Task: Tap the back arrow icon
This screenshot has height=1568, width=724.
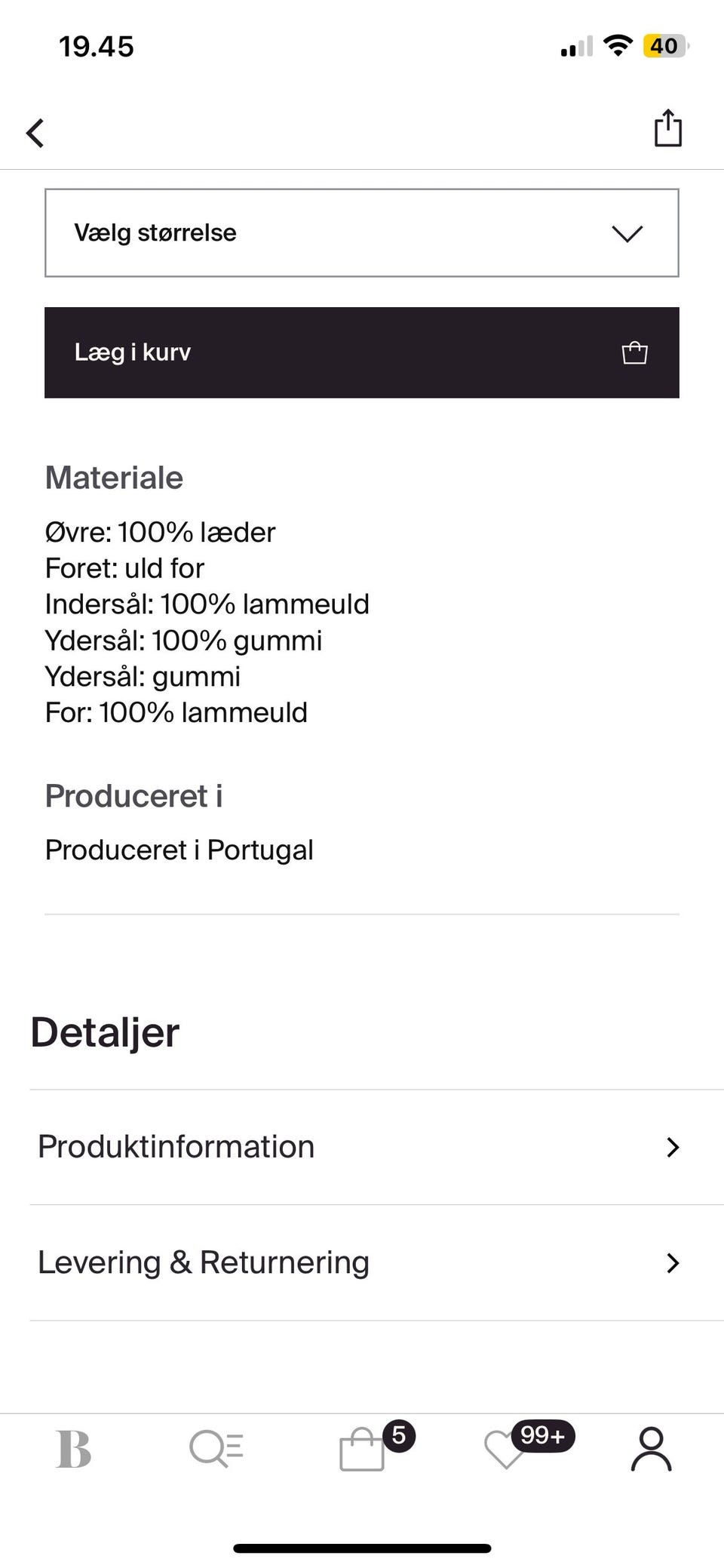Action: [35, 133]
